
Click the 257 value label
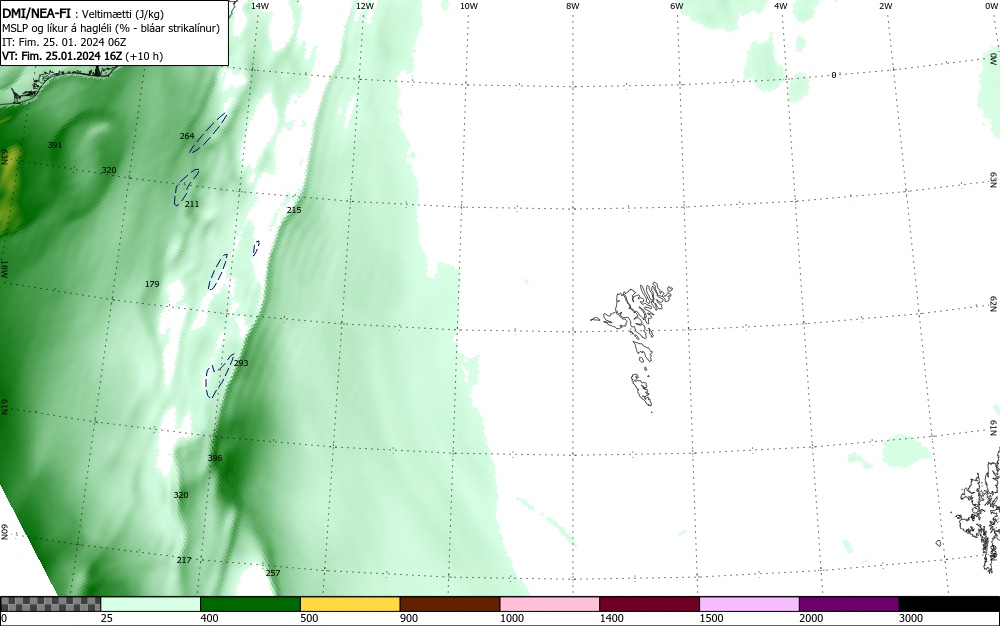tap(273, 573)
